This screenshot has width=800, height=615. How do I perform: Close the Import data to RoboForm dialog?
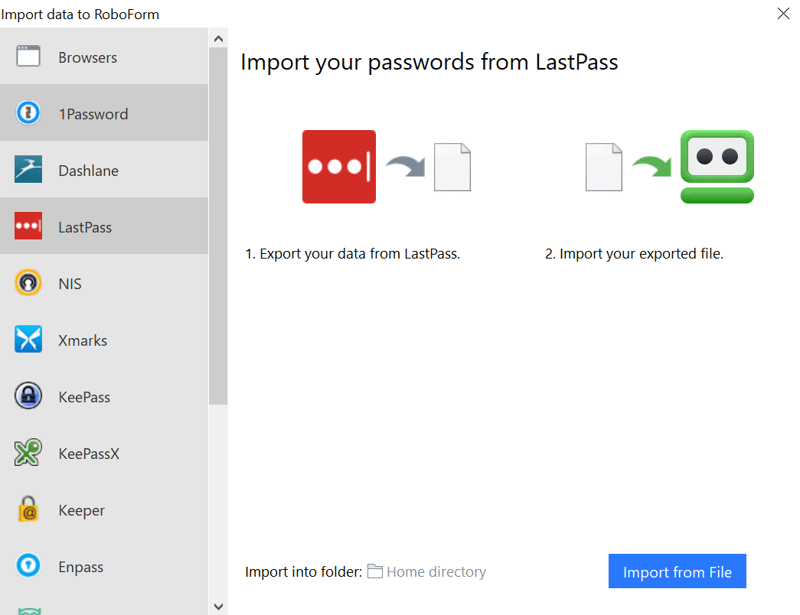pyautogui.click(x=783, y=13)
